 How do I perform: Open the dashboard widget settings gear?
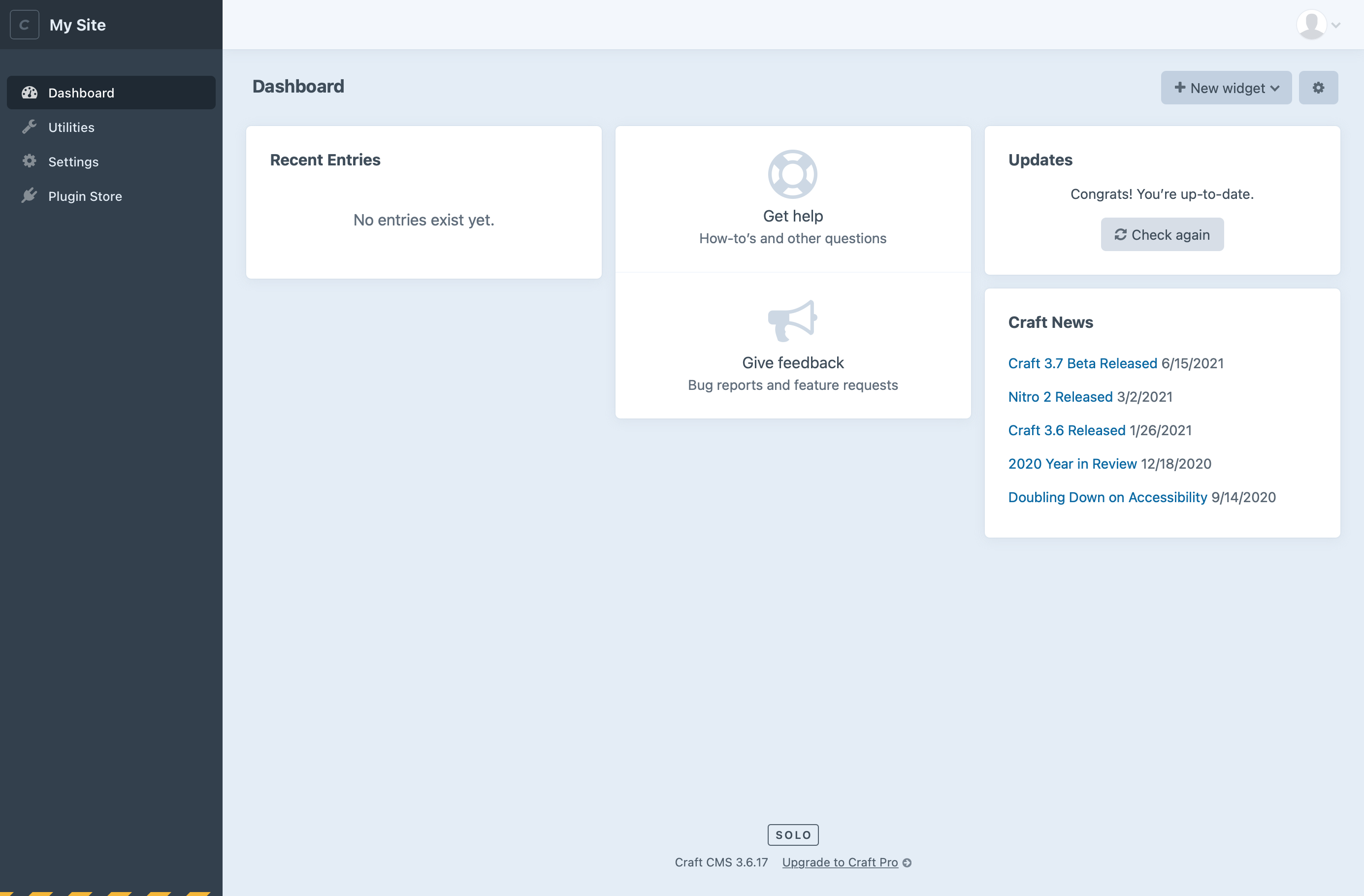point(1318,88)
